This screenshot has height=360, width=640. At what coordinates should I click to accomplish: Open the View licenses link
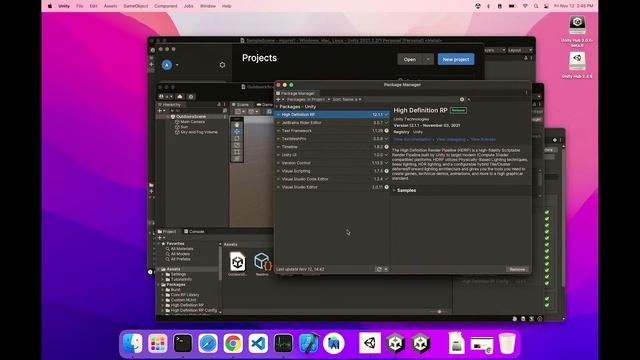click(483, 140)
